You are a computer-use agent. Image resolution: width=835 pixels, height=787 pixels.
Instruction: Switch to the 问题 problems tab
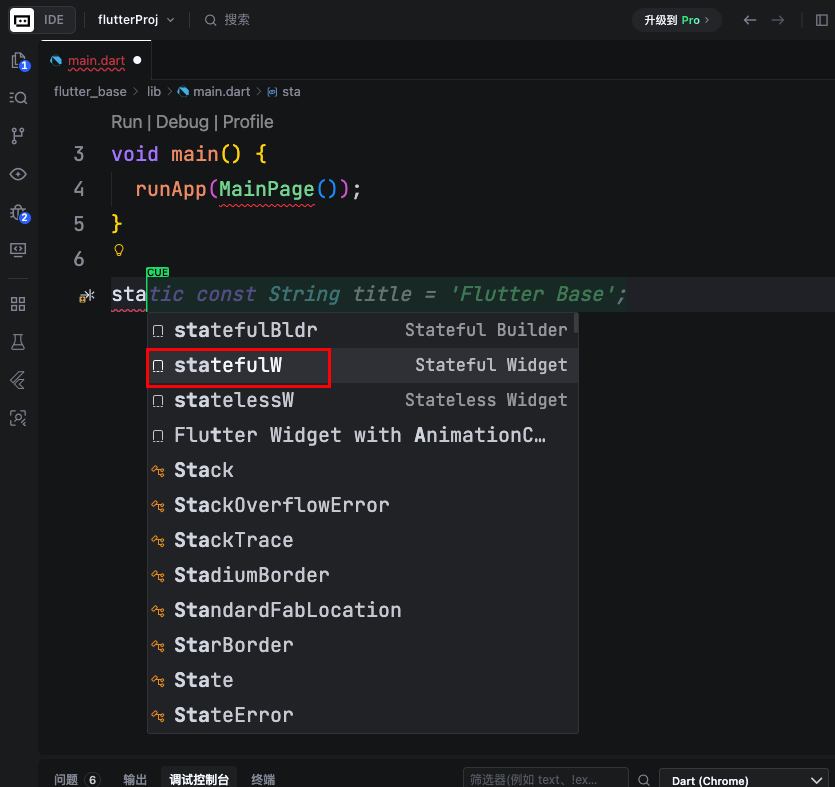coord(76,780)
